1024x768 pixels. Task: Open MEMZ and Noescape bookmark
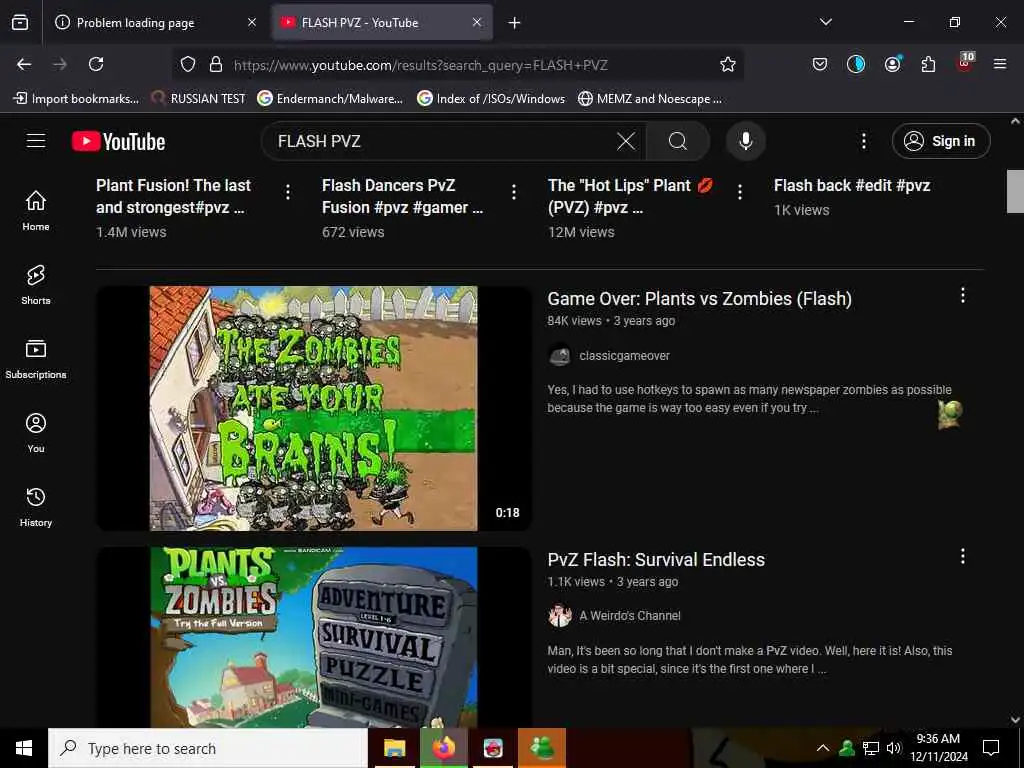click(x=650, y=99)
